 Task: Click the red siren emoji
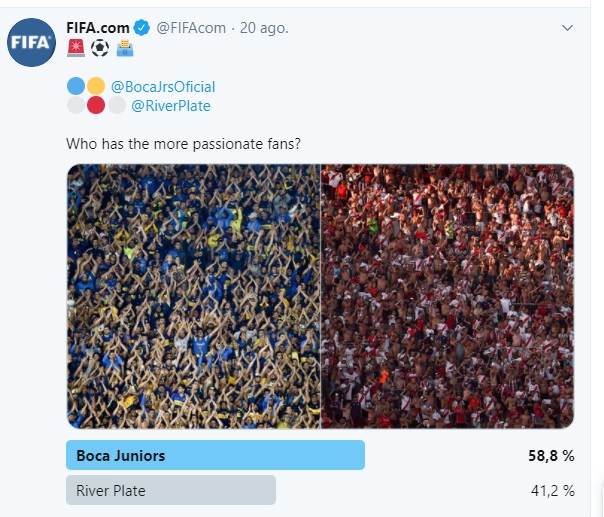click(x=76, y=47)
